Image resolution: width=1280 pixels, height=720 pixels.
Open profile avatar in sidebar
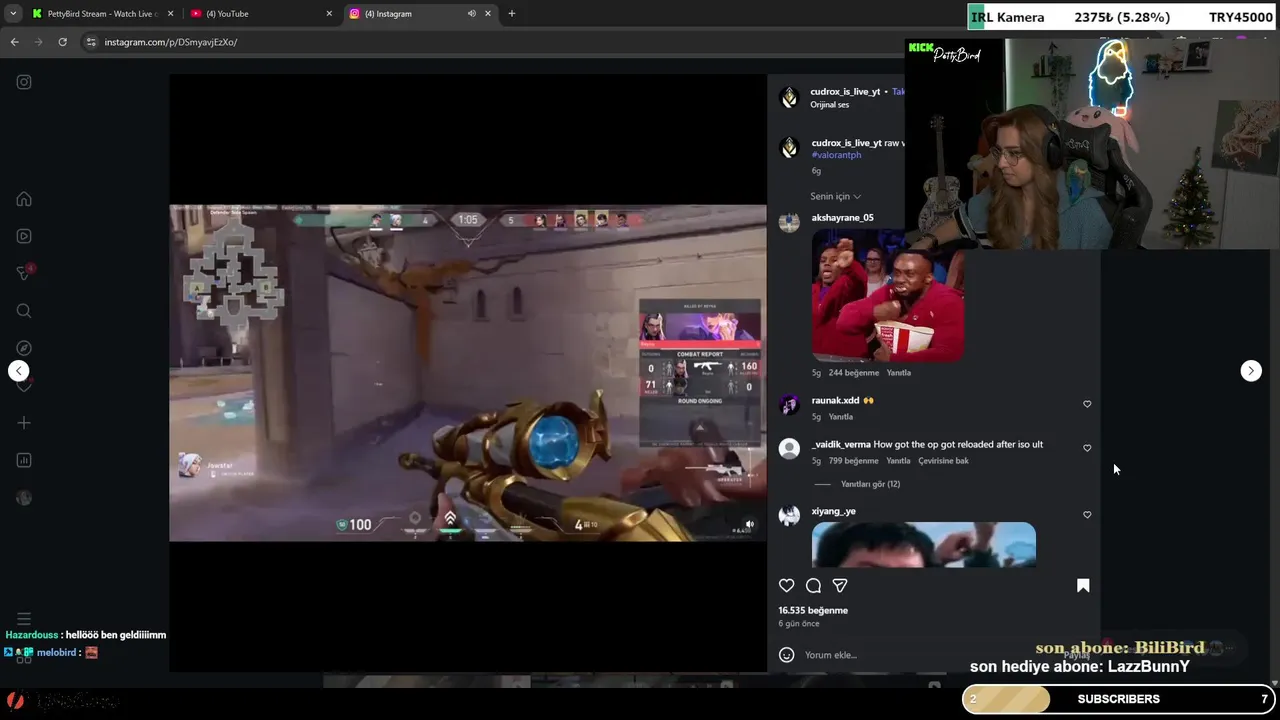(24, 498)
